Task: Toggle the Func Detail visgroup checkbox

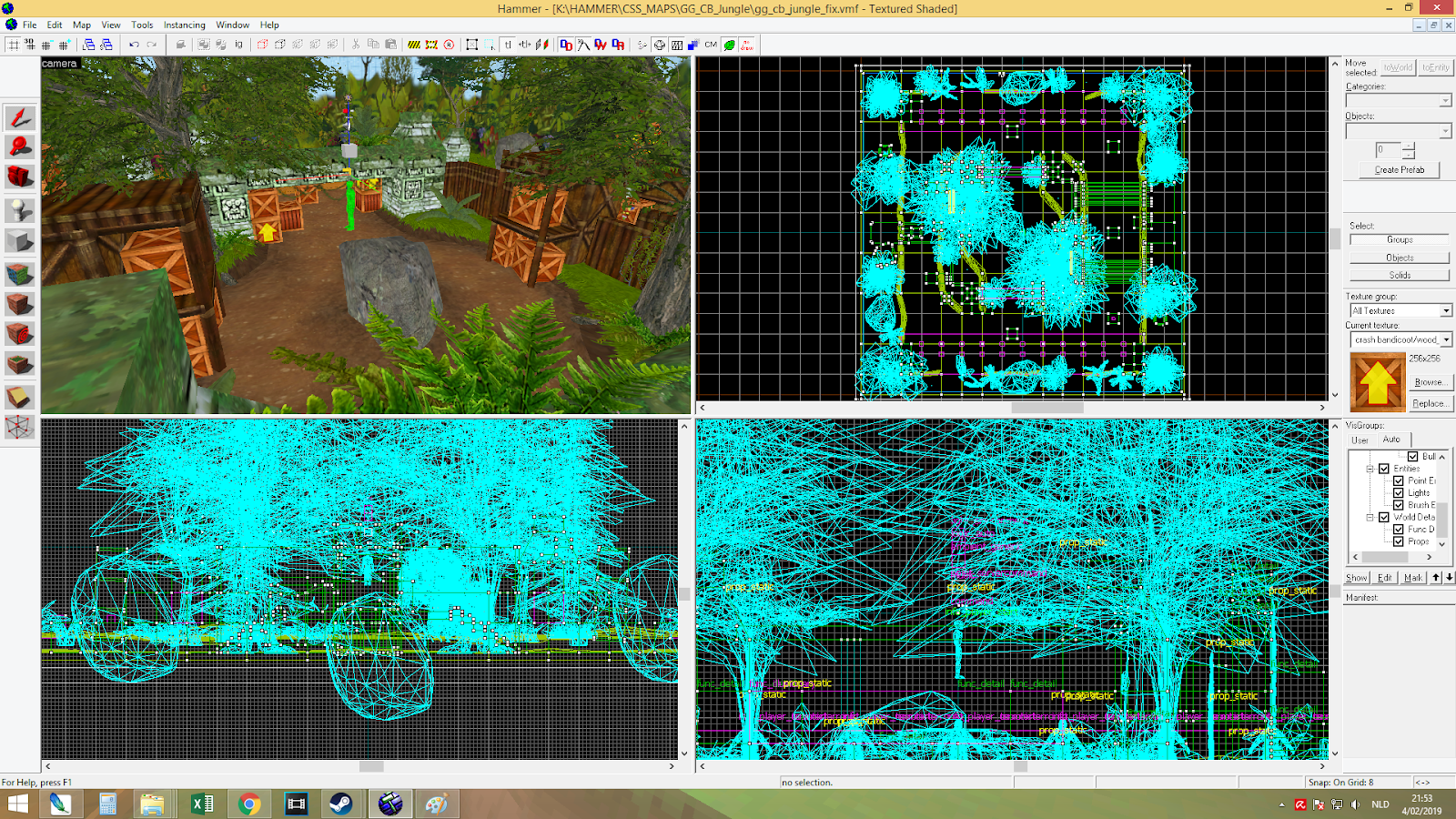Action: [x=1399, y=529]
